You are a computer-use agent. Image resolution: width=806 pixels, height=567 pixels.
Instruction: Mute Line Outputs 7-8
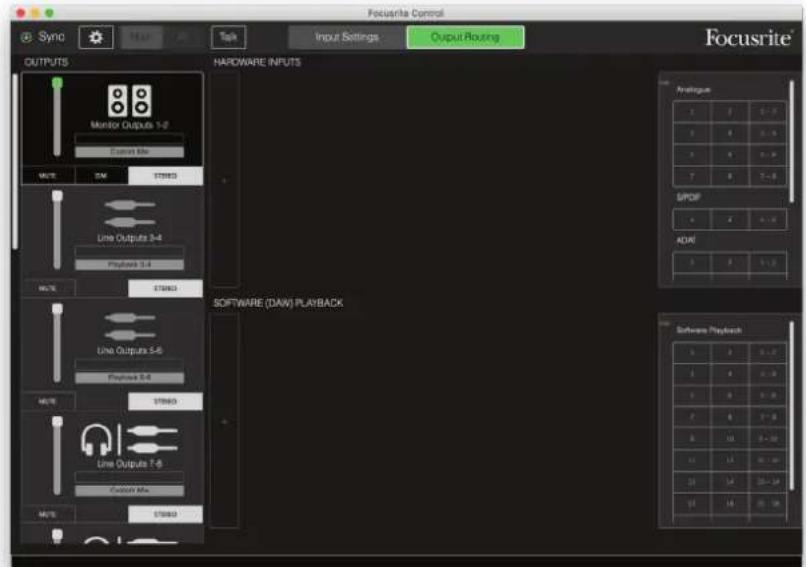pyautogui.click(x=48, y=514)
